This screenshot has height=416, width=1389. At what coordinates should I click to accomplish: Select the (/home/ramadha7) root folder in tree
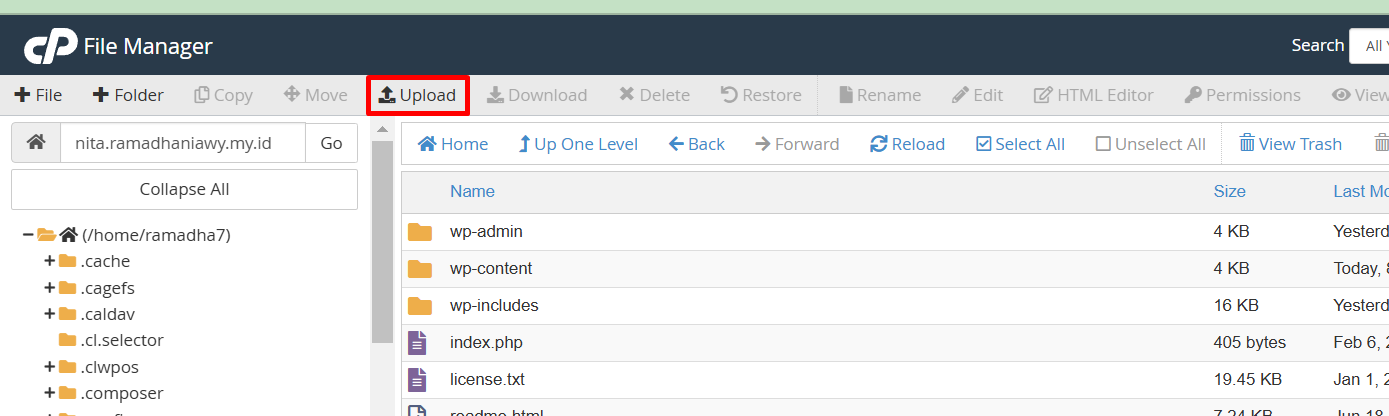(x=156, y=235)
